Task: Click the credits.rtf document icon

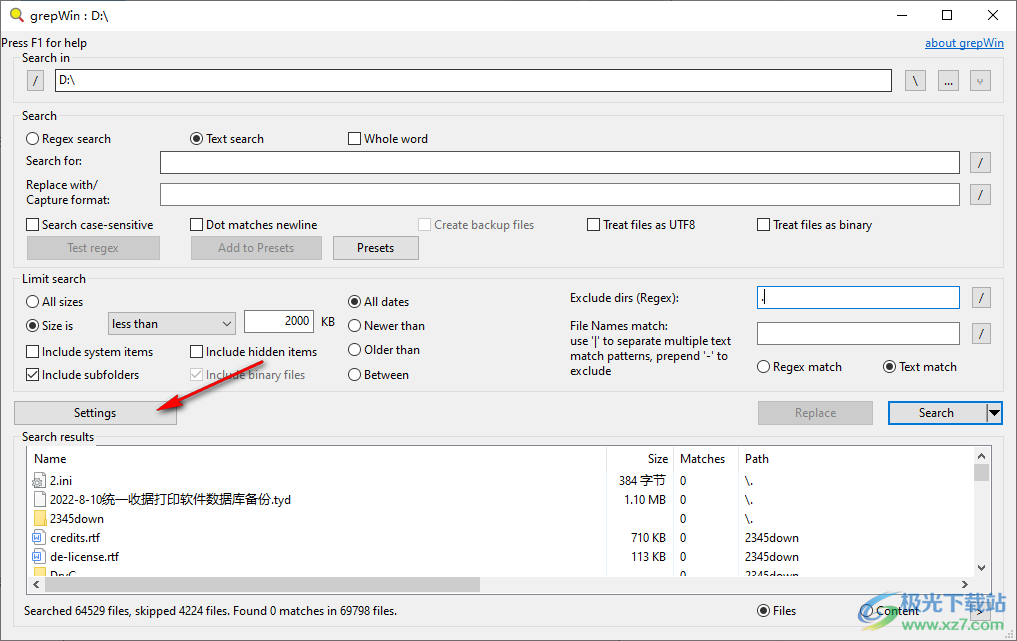Action: [39, 537]
